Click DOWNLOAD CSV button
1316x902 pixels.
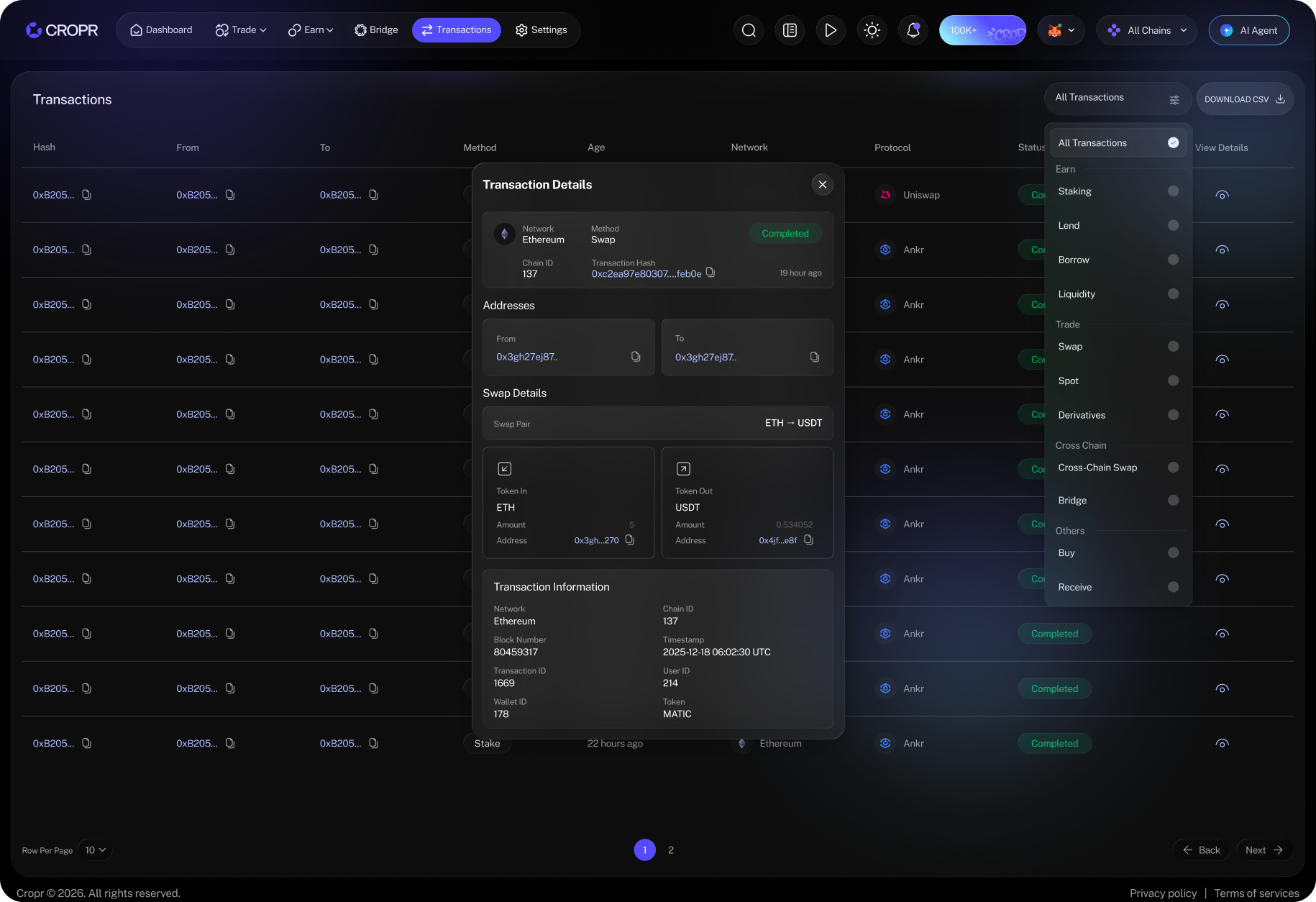click(1245, 99)
